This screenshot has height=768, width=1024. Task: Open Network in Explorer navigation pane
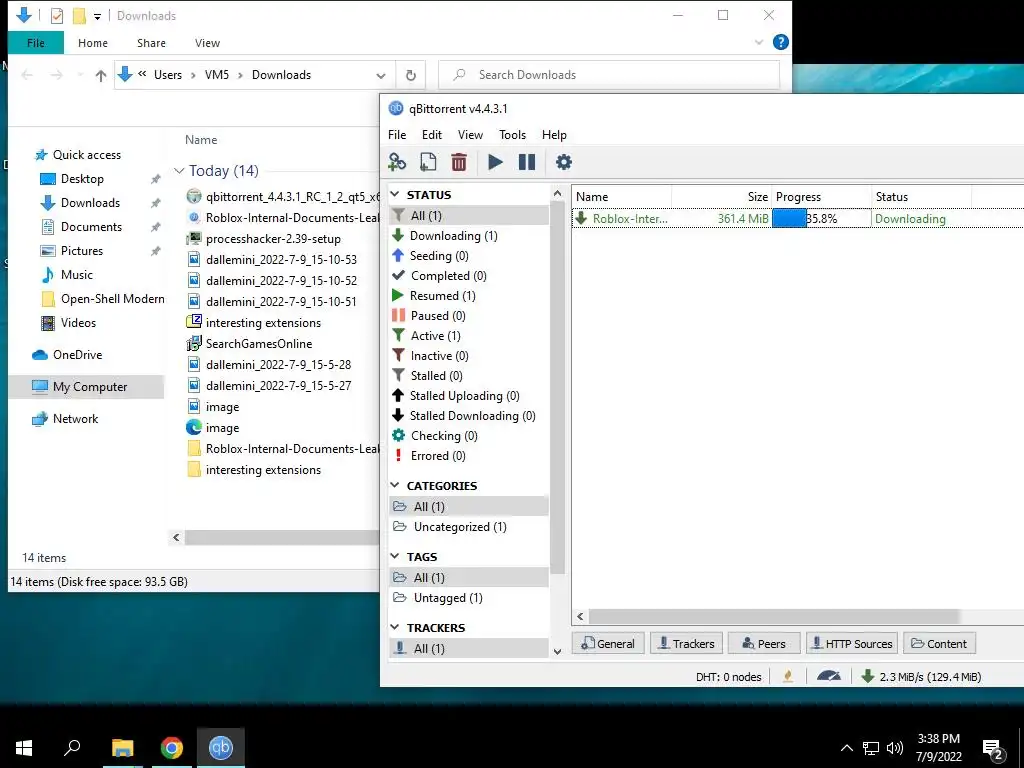pyautogui.click(x=75, y=419)
